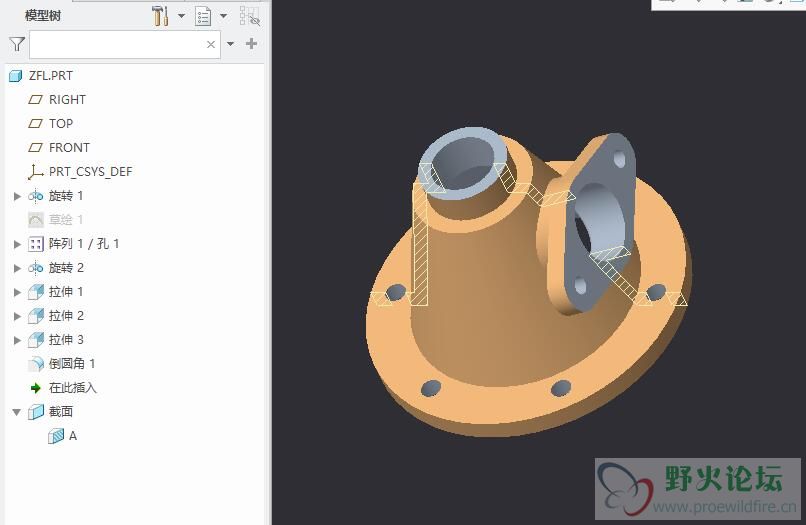The width and height of the screenshot is (806, 525).
Task: Select the FRONT datum plane
Action: click(69, 148)
